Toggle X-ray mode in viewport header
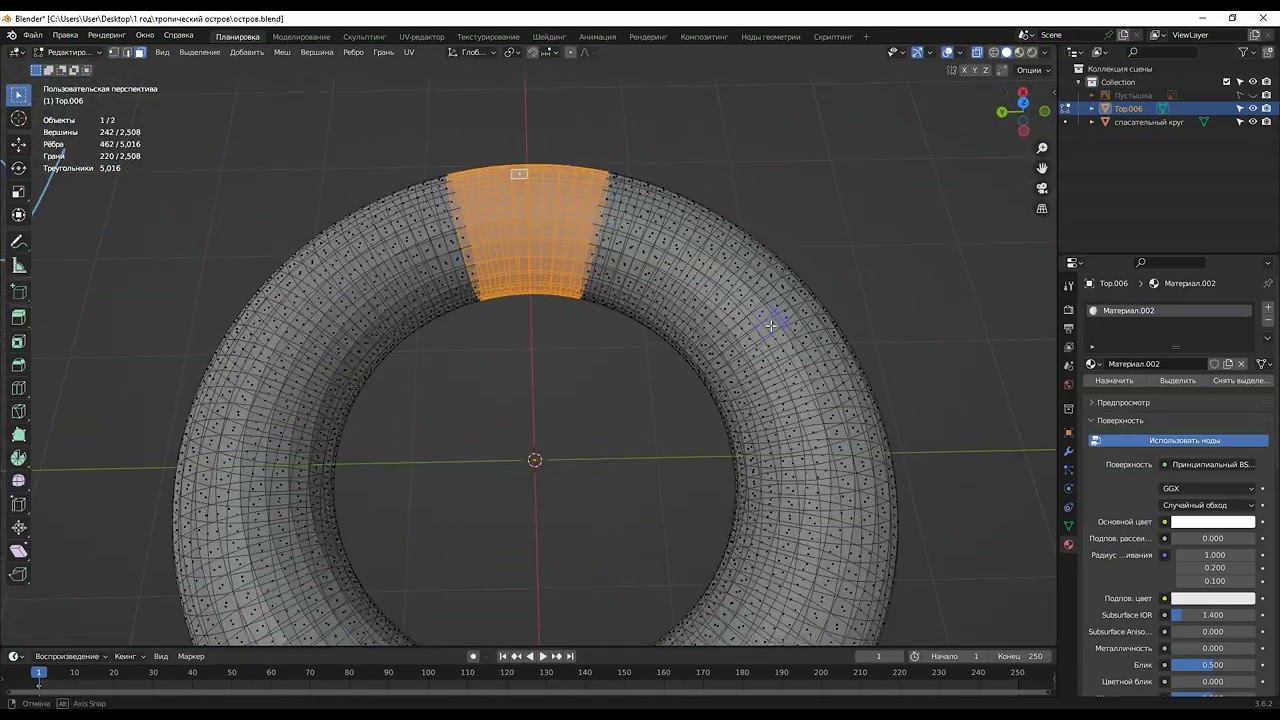1280x720 pixels. (977, 52)
